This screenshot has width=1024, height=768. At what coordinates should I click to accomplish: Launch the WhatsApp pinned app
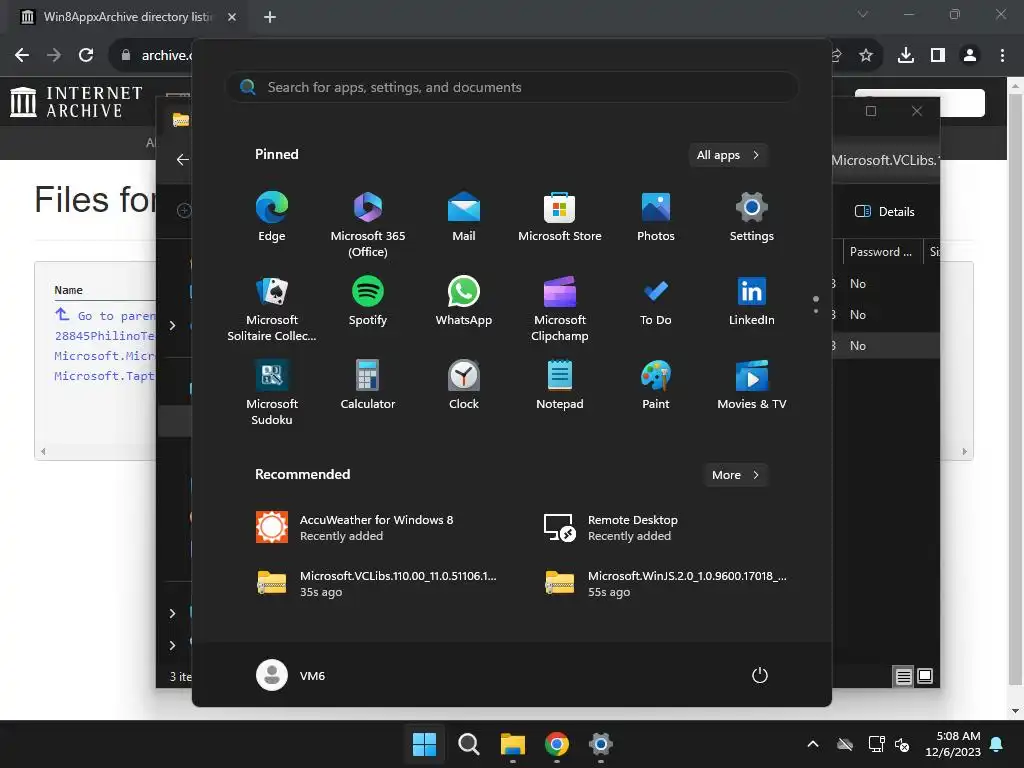tap(464, 301)
